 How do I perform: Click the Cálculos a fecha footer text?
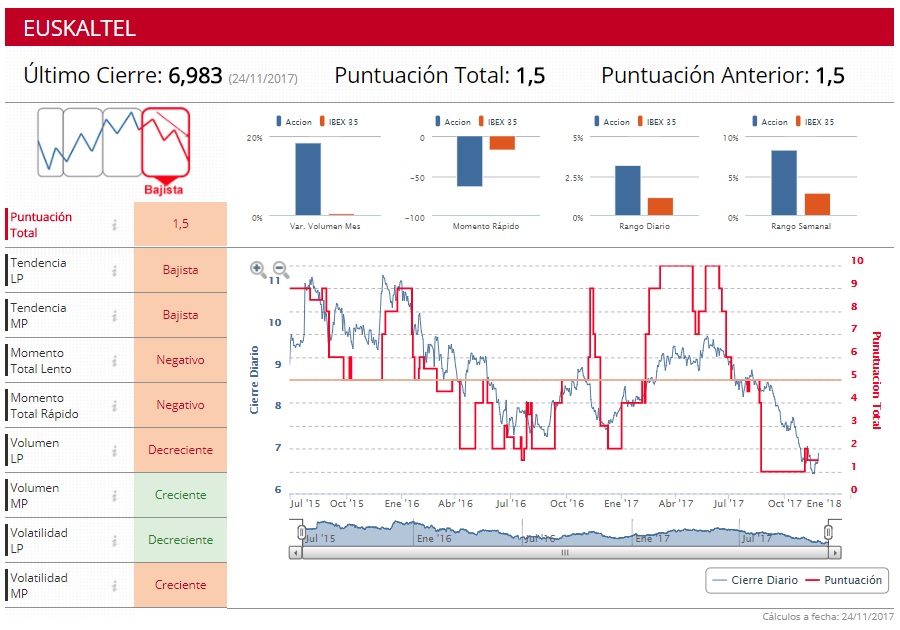(x=828, y=616)
